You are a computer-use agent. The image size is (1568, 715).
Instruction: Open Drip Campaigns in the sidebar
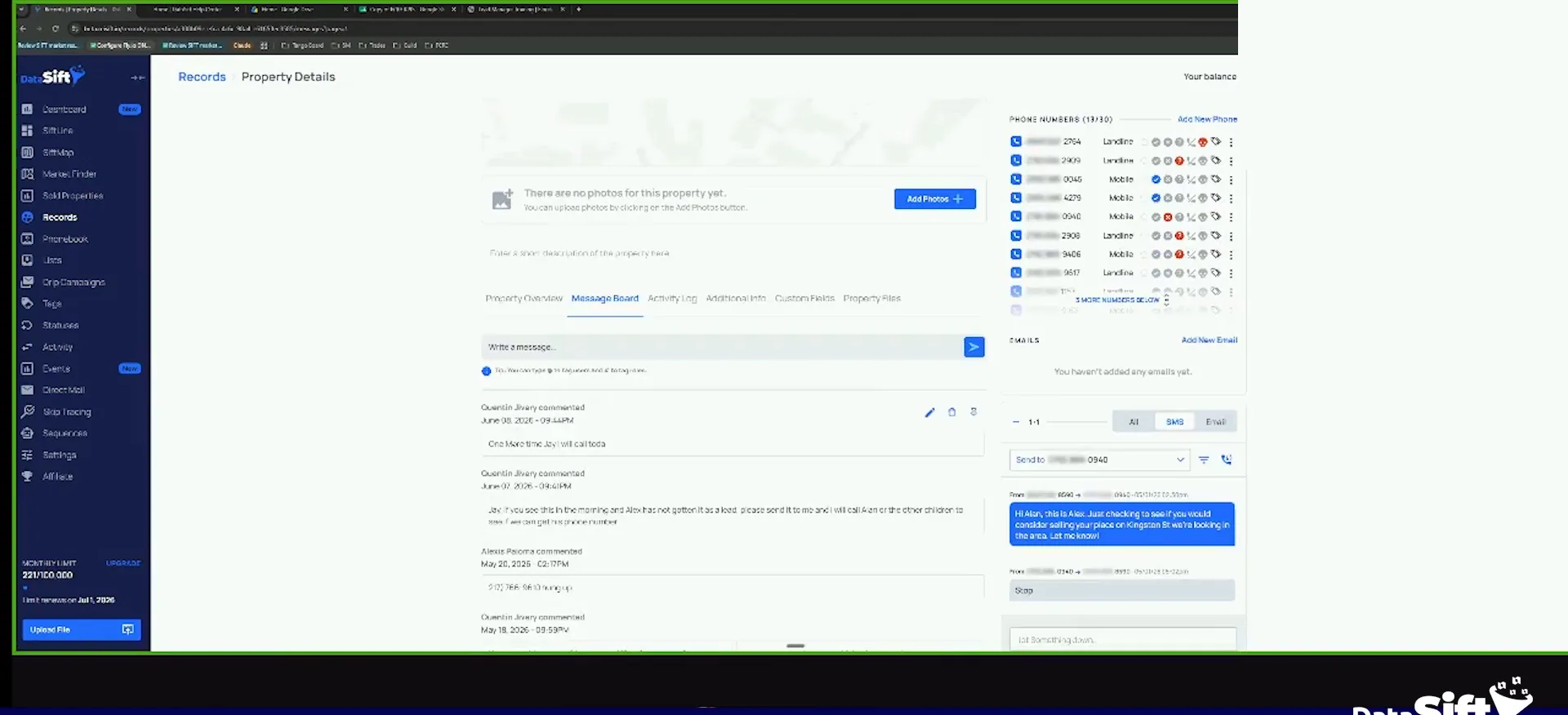(73, 282)
